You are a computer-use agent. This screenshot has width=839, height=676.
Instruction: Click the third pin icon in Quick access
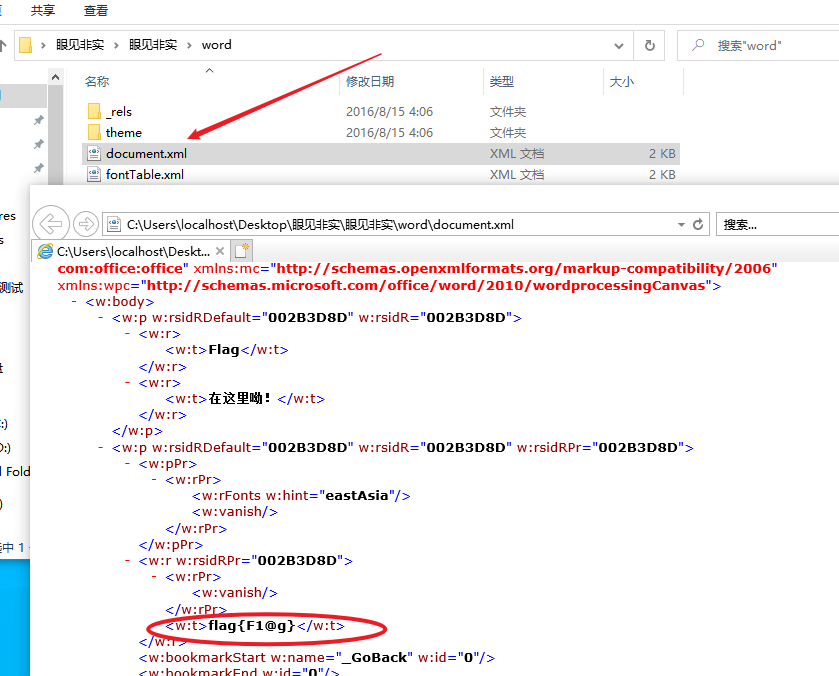(x=39, y=168)
